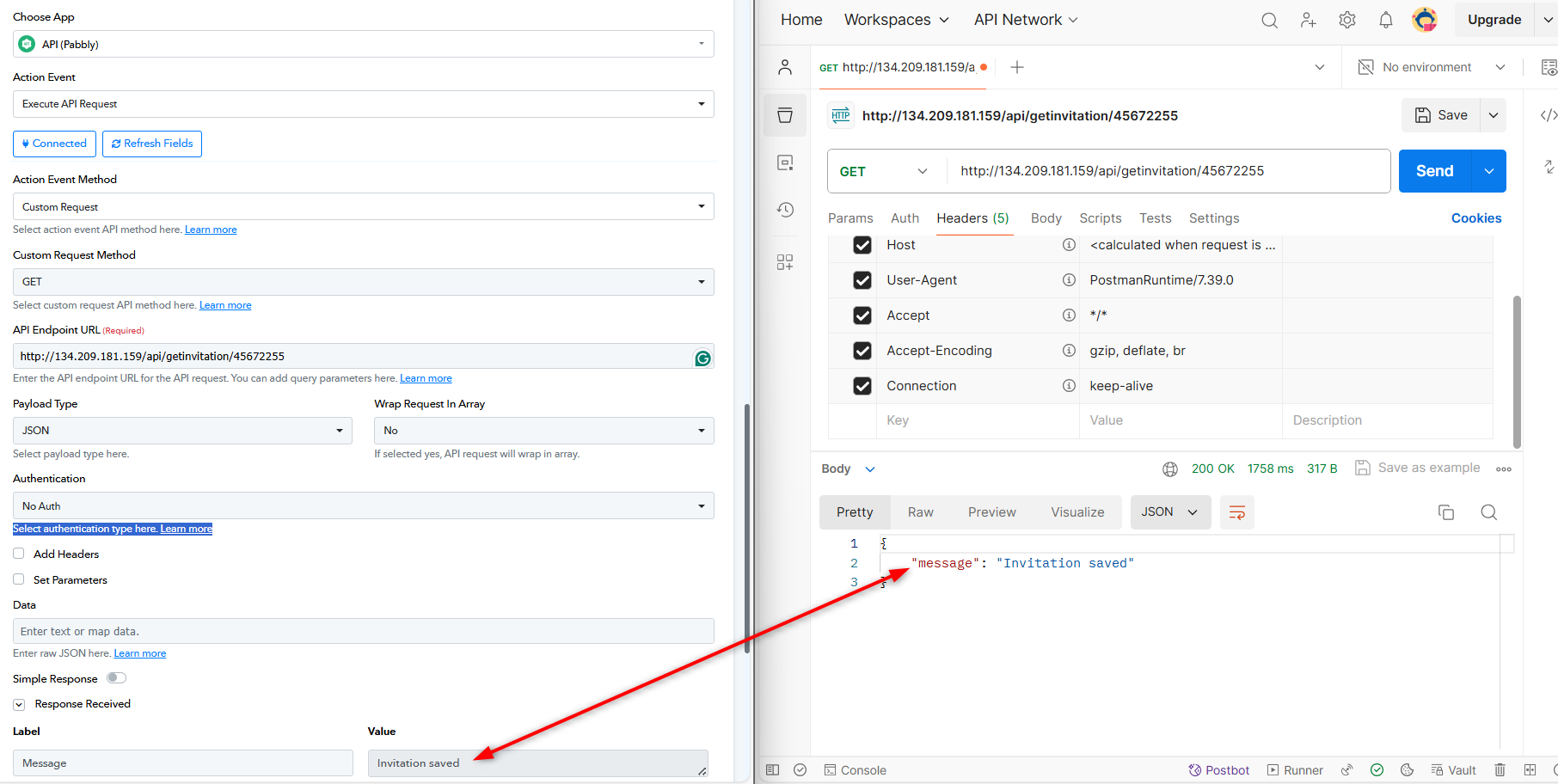
Task: Open the Postman user avatar menu
Action: coord(1425,20)
